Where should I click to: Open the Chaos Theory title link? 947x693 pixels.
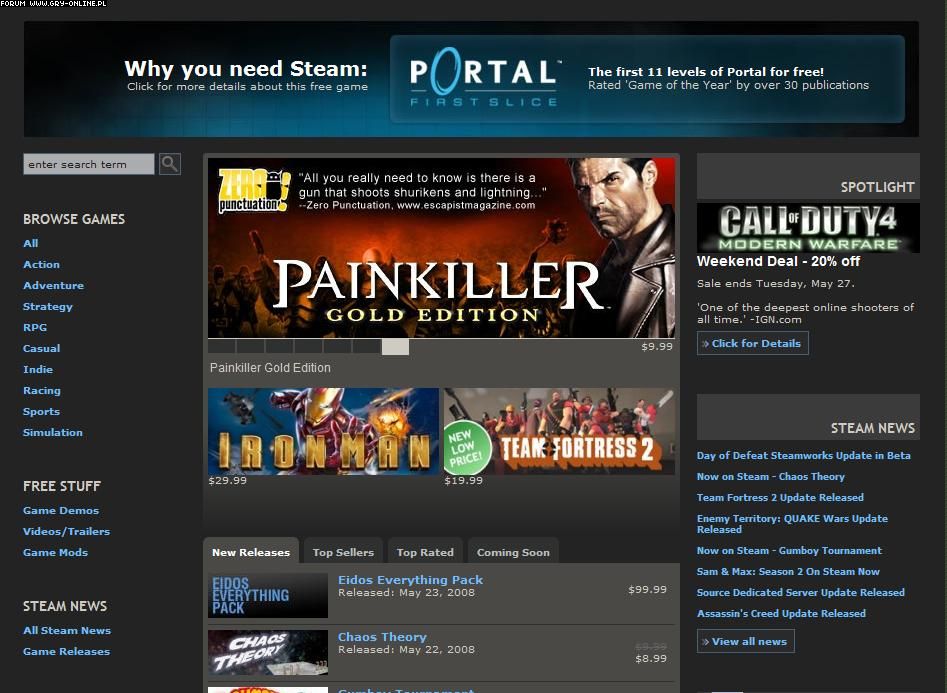(x=382, y=637)
